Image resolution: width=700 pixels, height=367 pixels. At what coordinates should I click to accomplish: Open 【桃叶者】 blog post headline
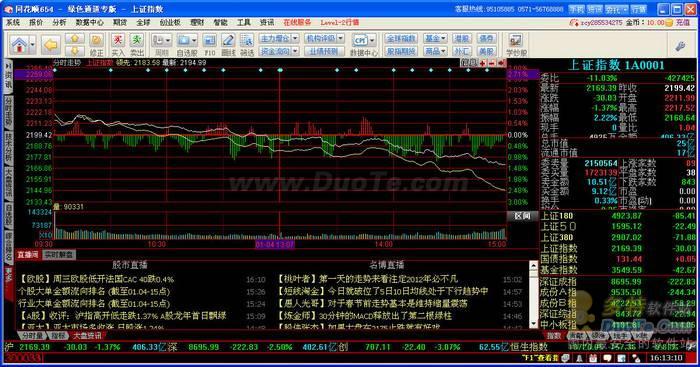click(367, 279)
